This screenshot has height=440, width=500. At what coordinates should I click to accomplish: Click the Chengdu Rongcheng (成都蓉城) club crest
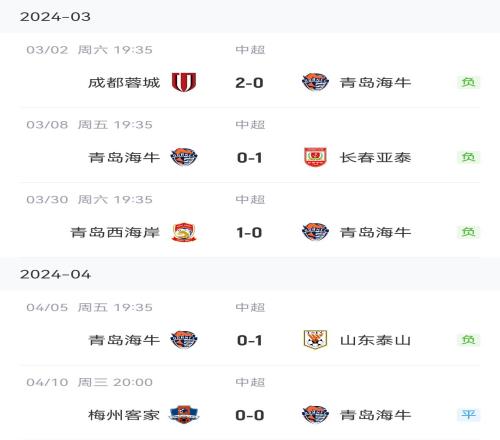click(x=184, y=82)
